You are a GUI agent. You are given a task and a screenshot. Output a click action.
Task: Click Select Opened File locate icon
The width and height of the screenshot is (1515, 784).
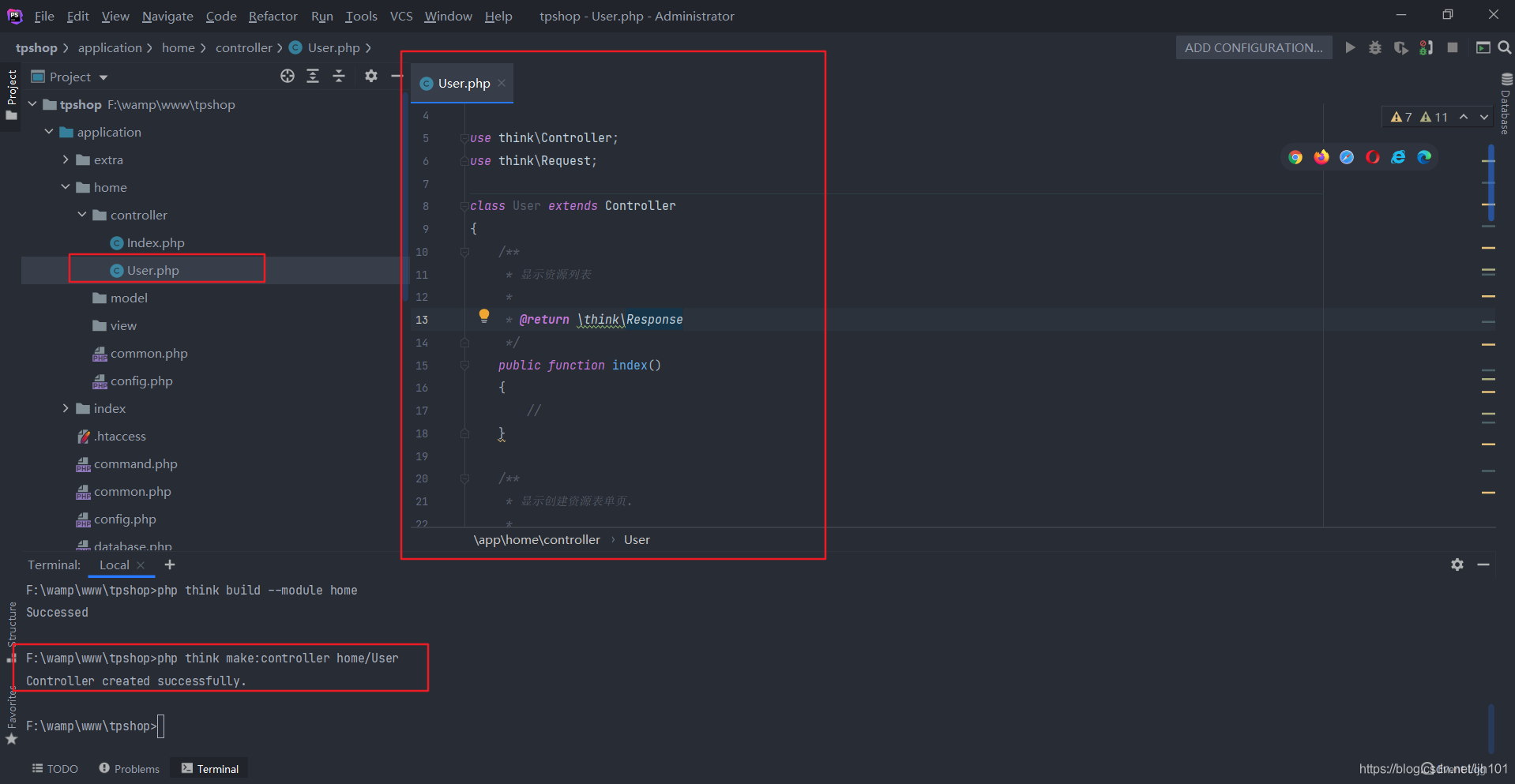(288, 76)
